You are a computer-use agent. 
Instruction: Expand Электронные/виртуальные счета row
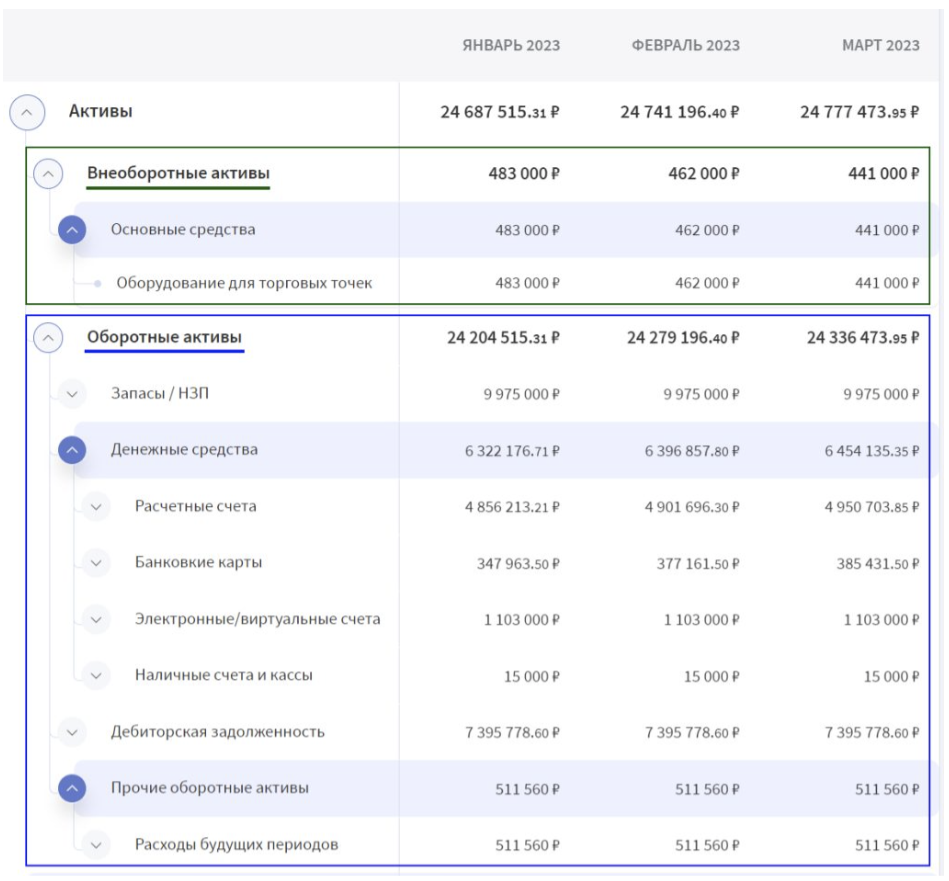pyautogui.click(x=96, y=620)
